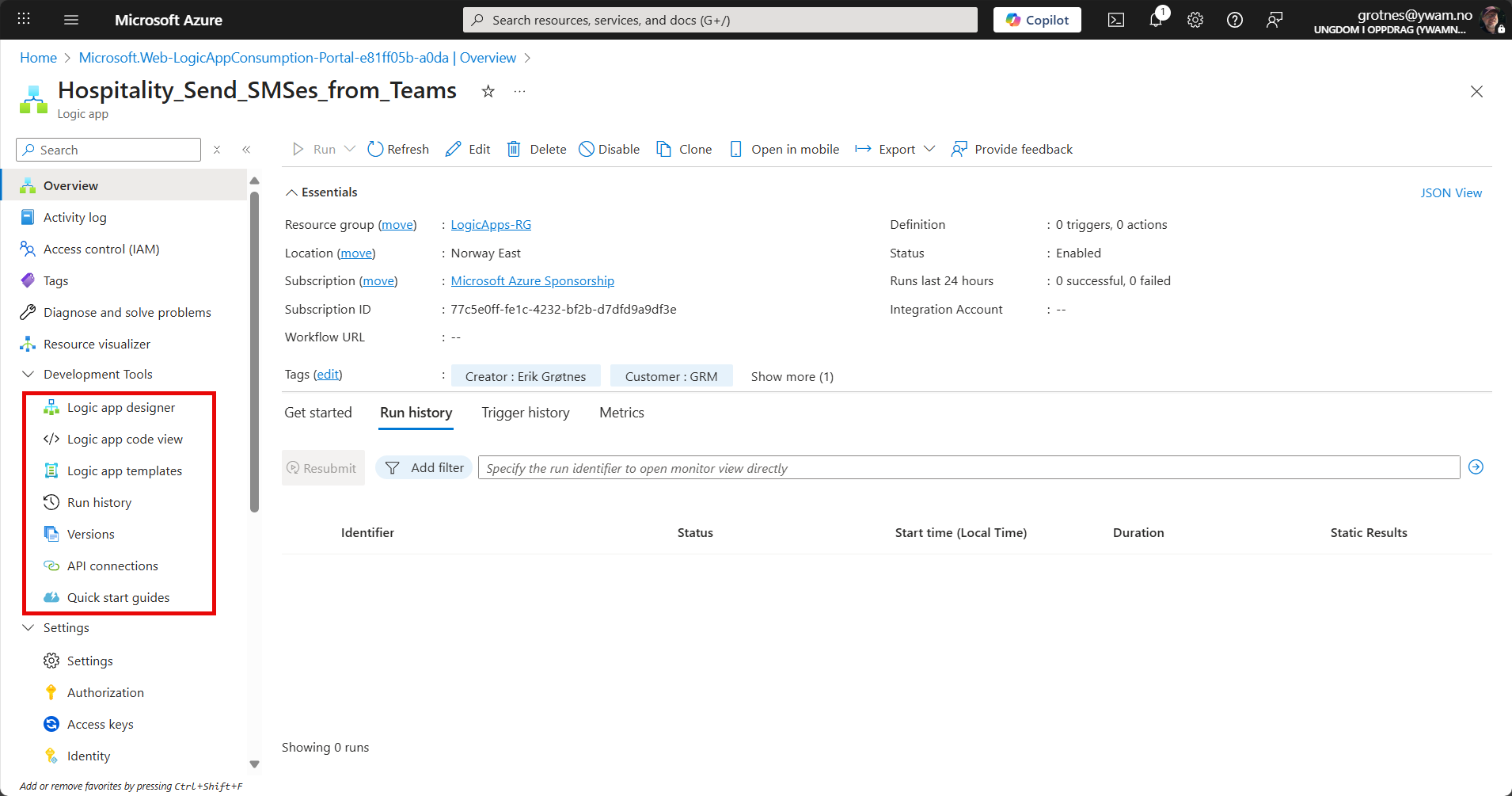Open the more options ellipsis by title
Viewport: 1512px width, 796px height.
tap(519, 91)
